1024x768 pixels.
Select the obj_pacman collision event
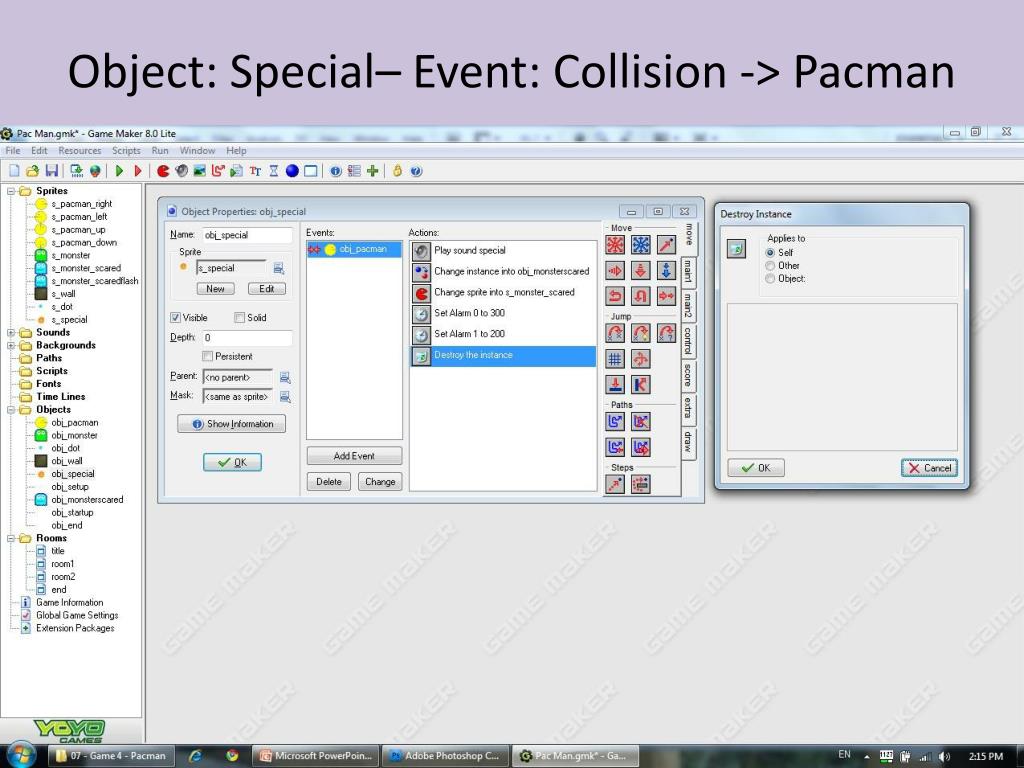tap(354, 249)
